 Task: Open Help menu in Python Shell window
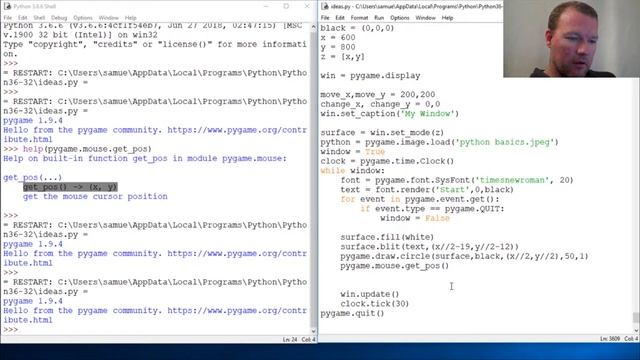coord(131,18)
